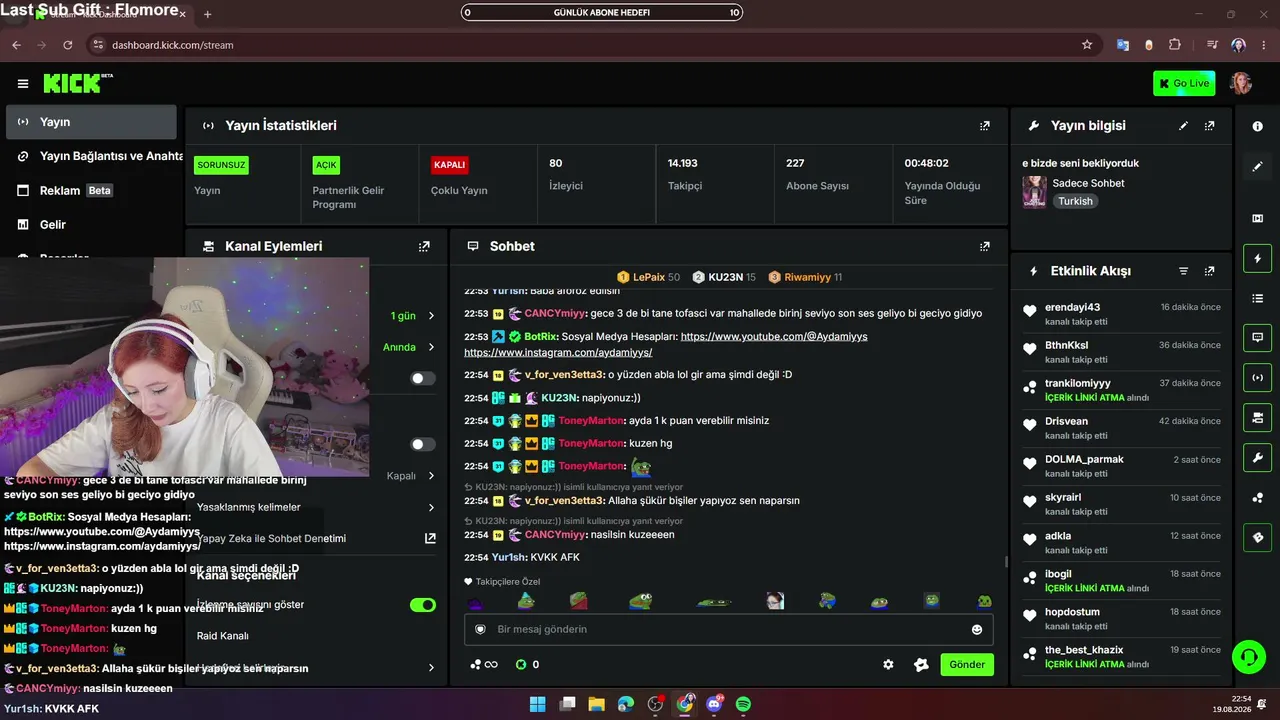Reload the page in the browser
The width and height of the screenshot is (1280, 720).
68,45
